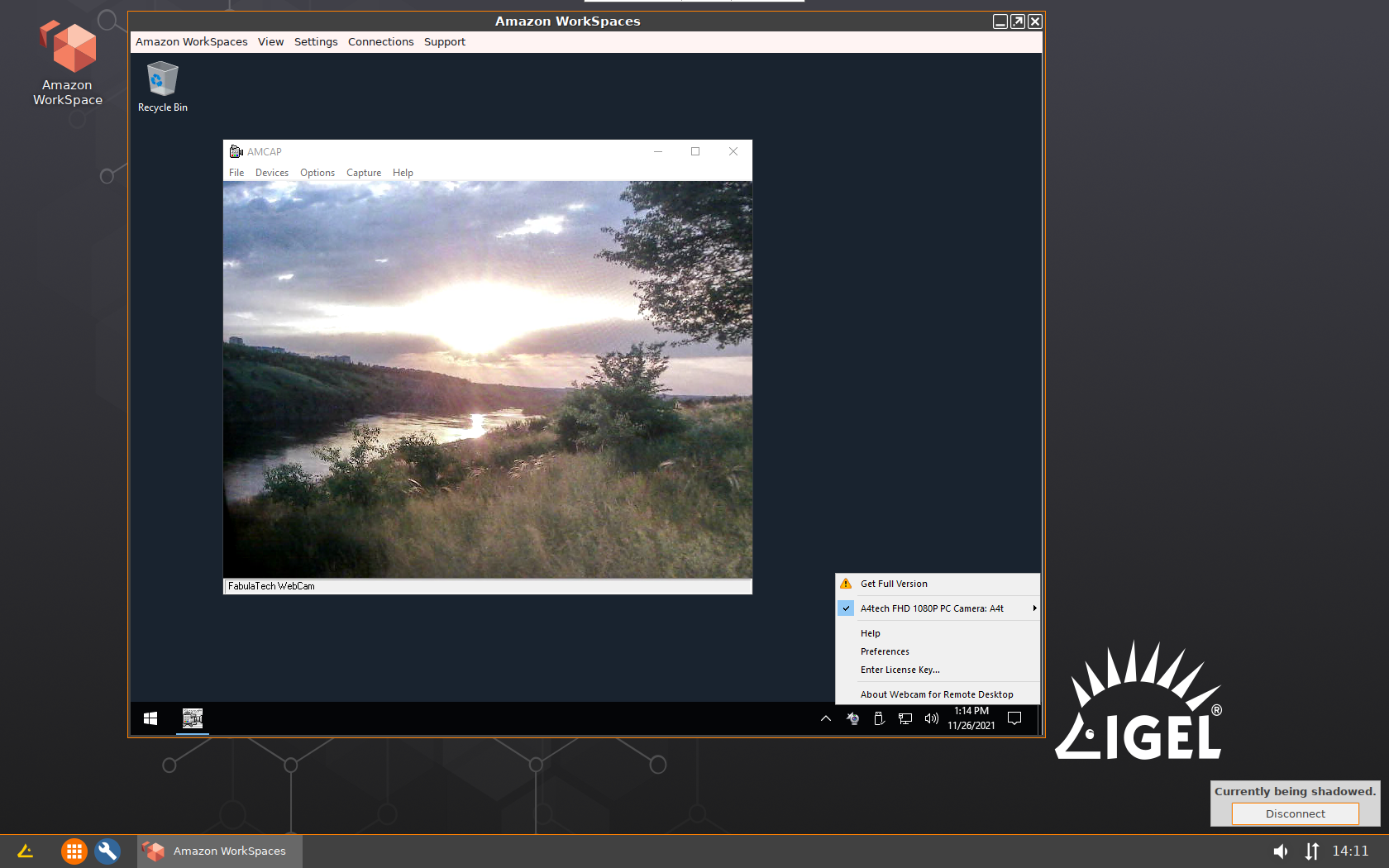Toggle fullscreen for Amazon WorkSpaces window
This screenshot has height=868, width=1389.
(1018, 21)
